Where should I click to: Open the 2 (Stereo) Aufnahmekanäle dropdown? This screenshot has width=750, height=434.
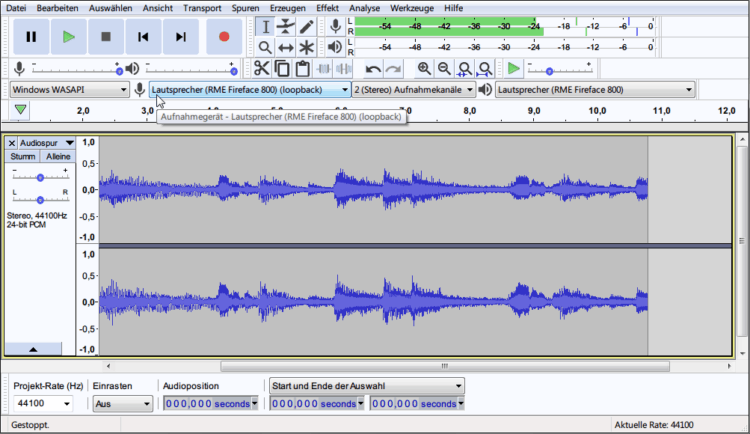pyautogui.click(x=414, y=89)
